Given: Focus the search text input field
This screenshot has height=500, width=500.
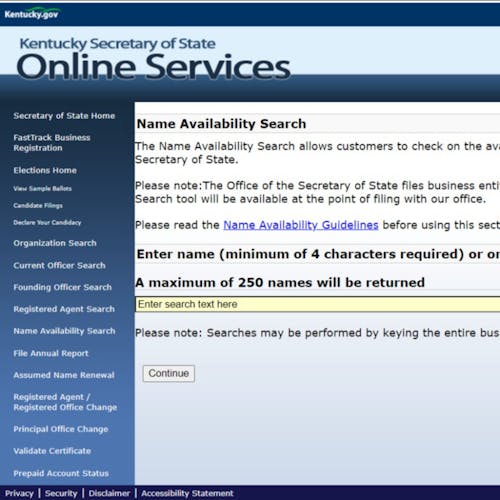Looking at the screenshot, I should pyautogui.click(x=318, y=304).
